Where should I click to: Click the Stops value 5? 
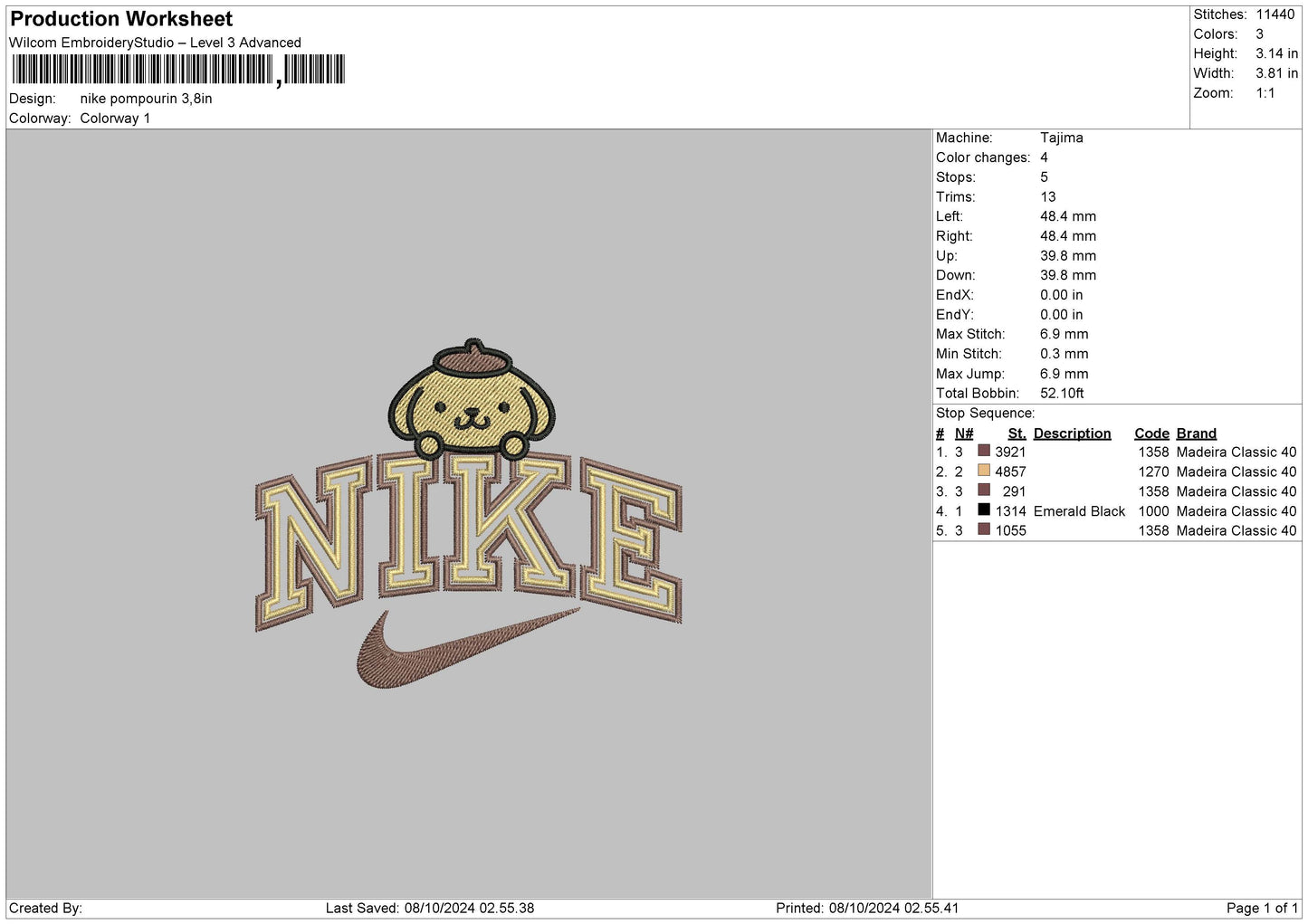click(1044, 177)
